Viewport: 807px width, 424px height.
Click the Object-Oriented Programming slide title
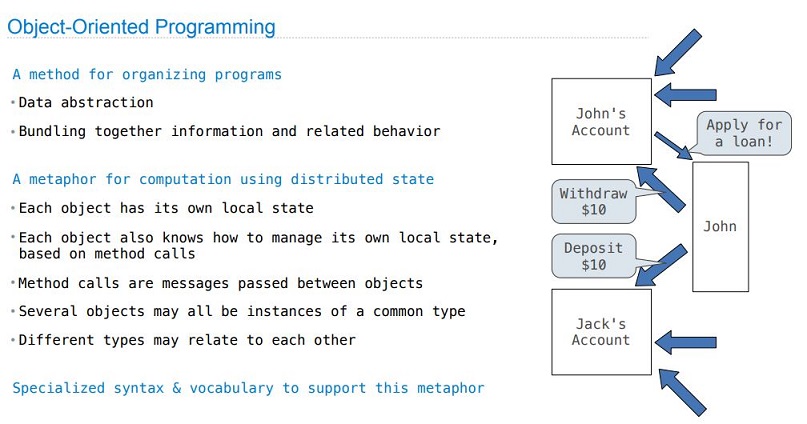[142, 27]
